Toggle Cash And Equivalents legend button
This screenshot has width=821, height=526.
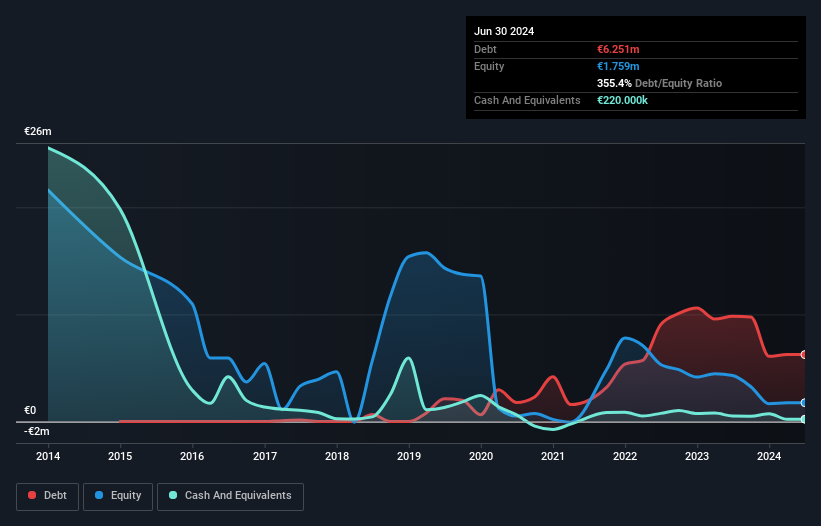230,496
